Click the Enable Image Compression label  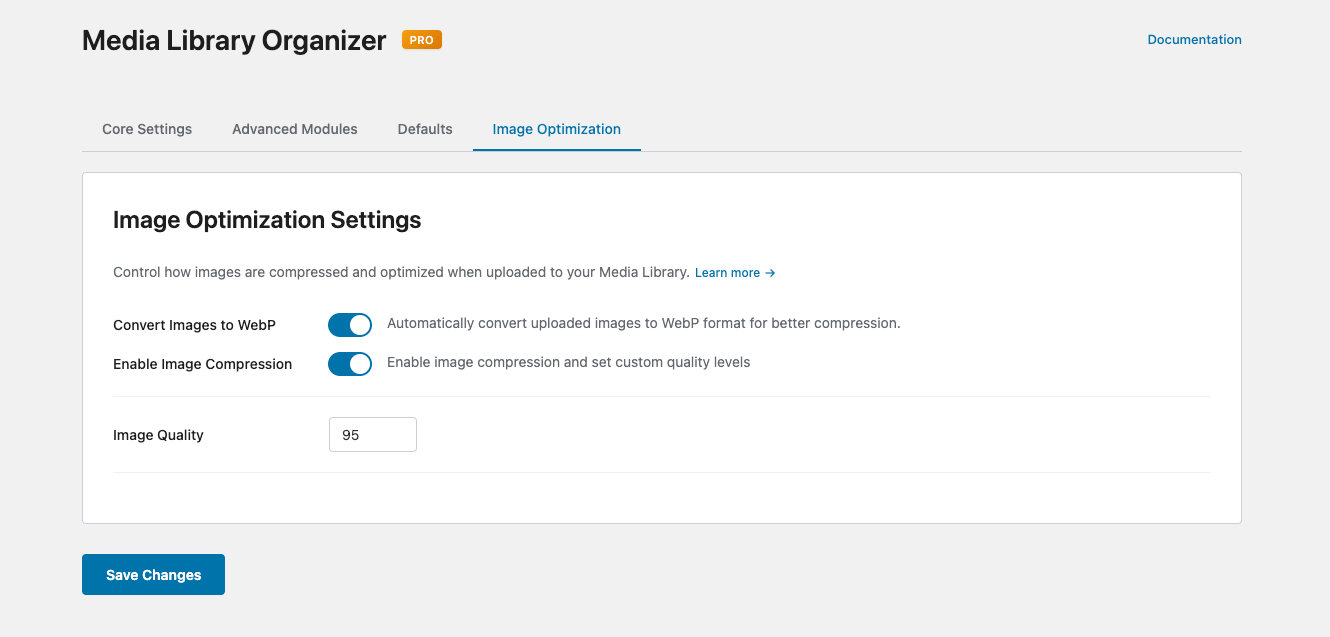coord(202,364)
